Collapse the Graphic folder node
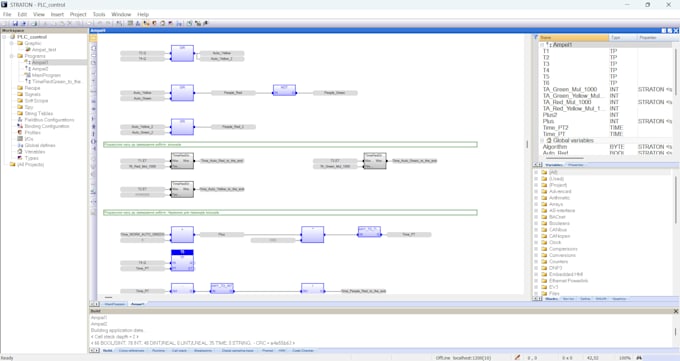 (12, 43)
